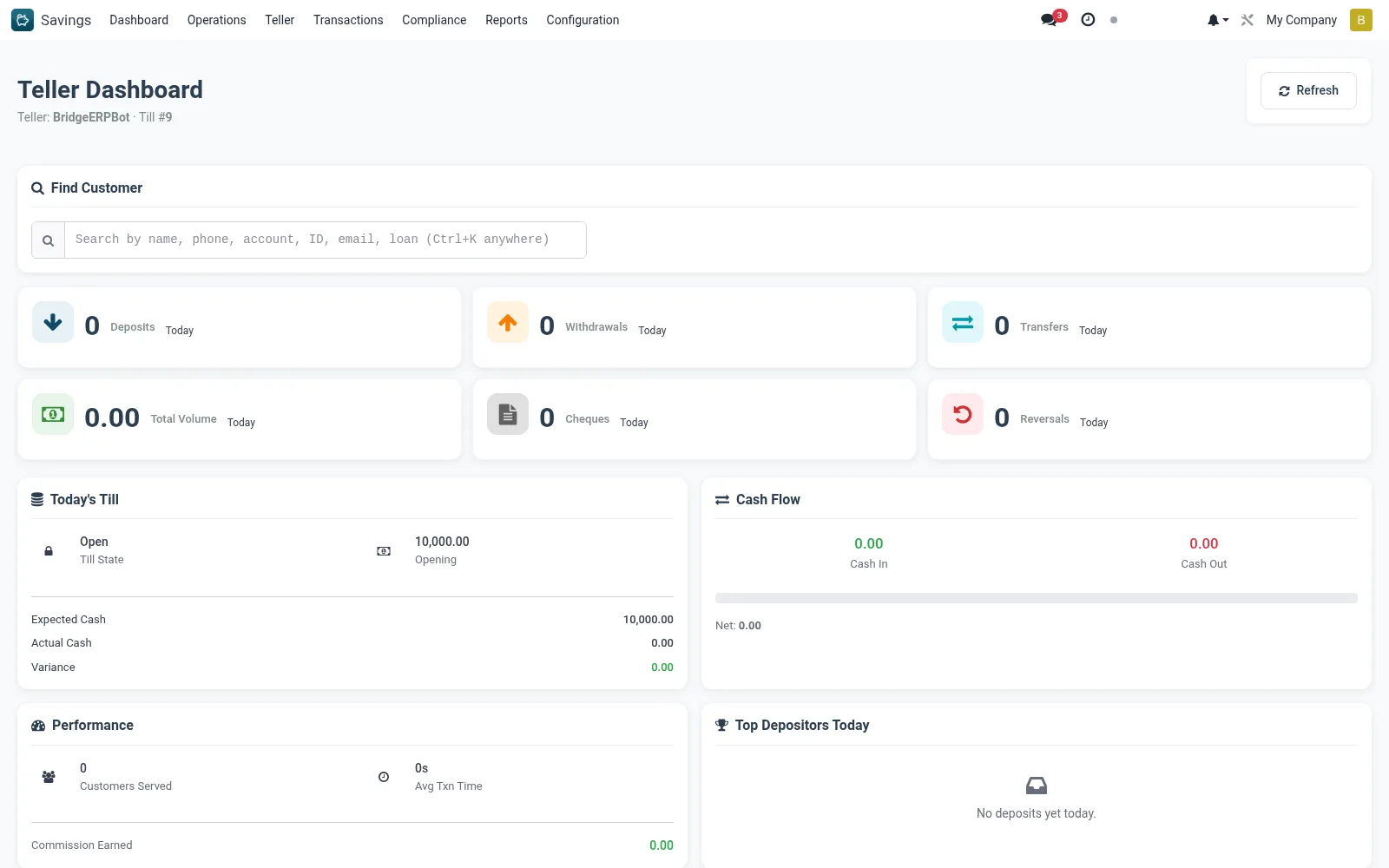Viewport: 1389px width, 868px height.
Task: Click the Actual Cash row label
Action: pyautogui.click(x=62, y=643)
